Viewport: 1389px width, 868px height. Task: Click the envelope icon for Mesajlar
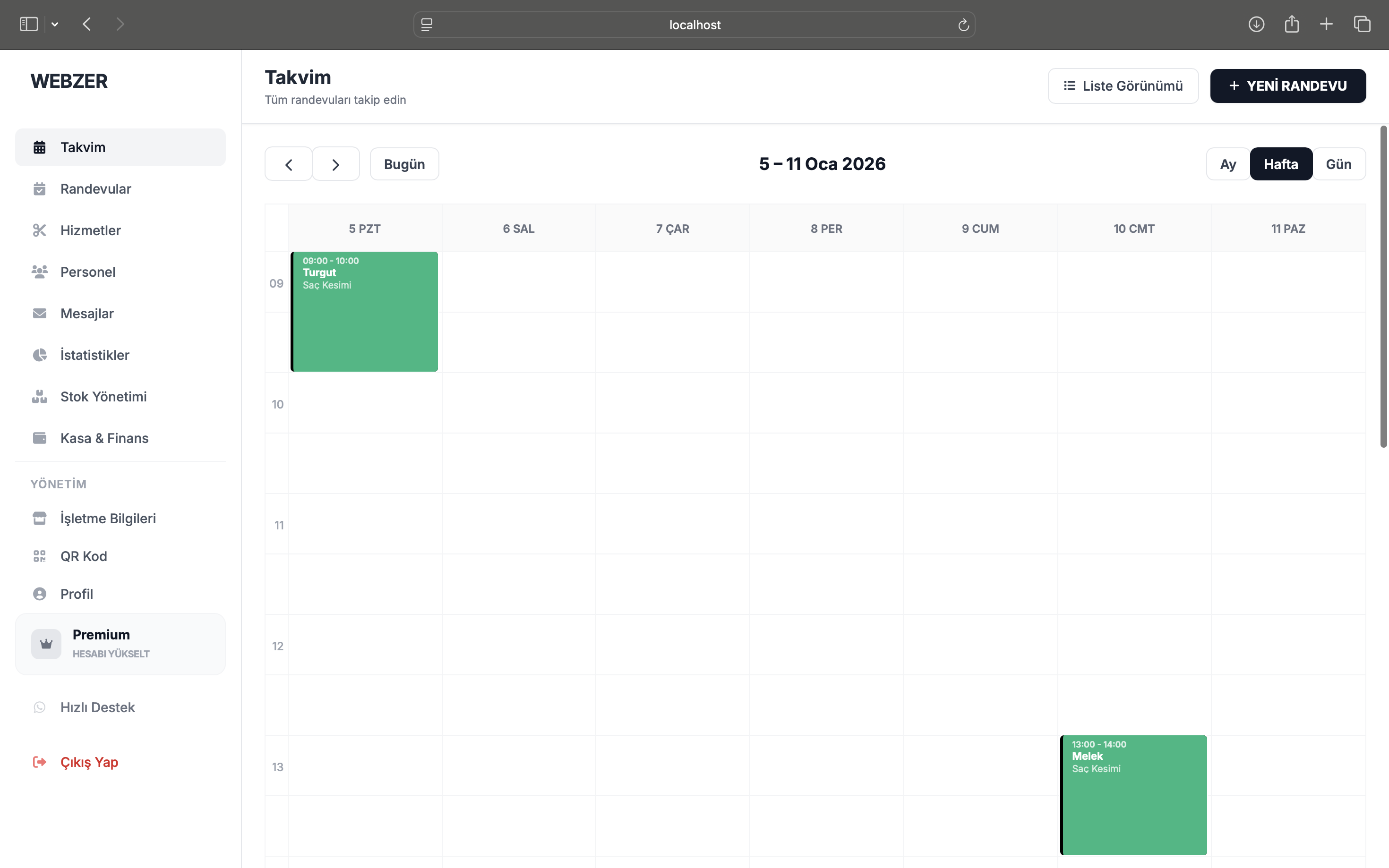pos(39,314)
